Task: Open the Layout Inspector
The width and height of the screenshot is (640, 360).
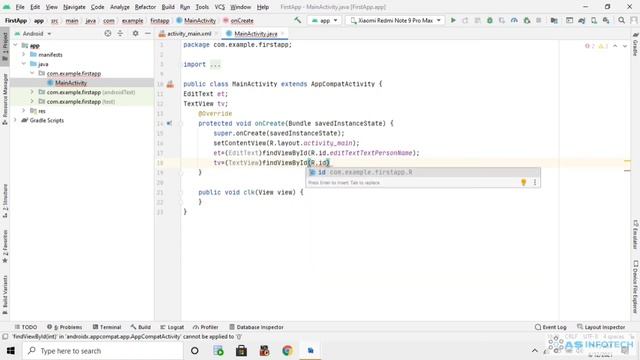Action: point(601,327)
